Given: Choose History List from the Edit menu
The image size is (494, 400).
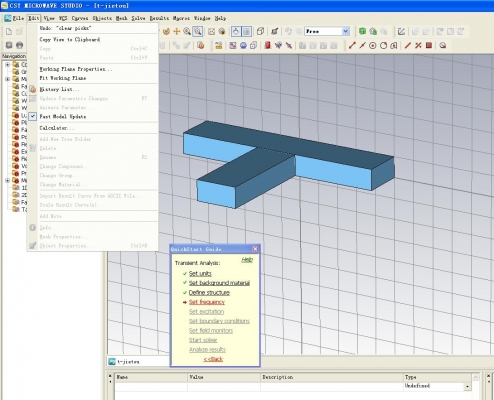Looking at the screenshot, I should click(x=59, y=89).
